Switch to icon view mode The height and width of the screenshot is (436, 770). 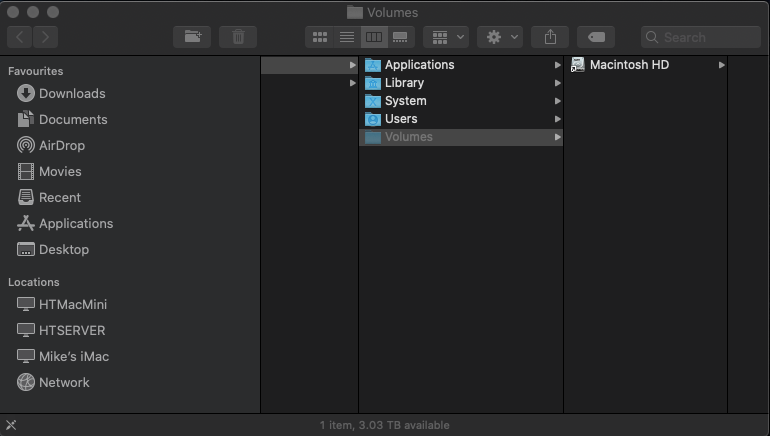click(x=320, y=37)
